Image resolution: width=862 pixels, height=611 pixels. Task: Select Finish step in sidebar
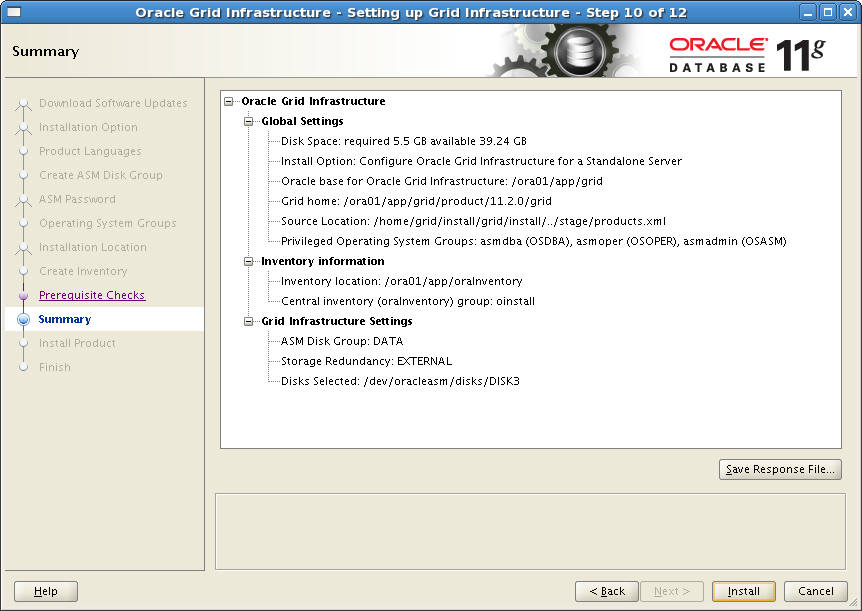[x=55, y=367]
